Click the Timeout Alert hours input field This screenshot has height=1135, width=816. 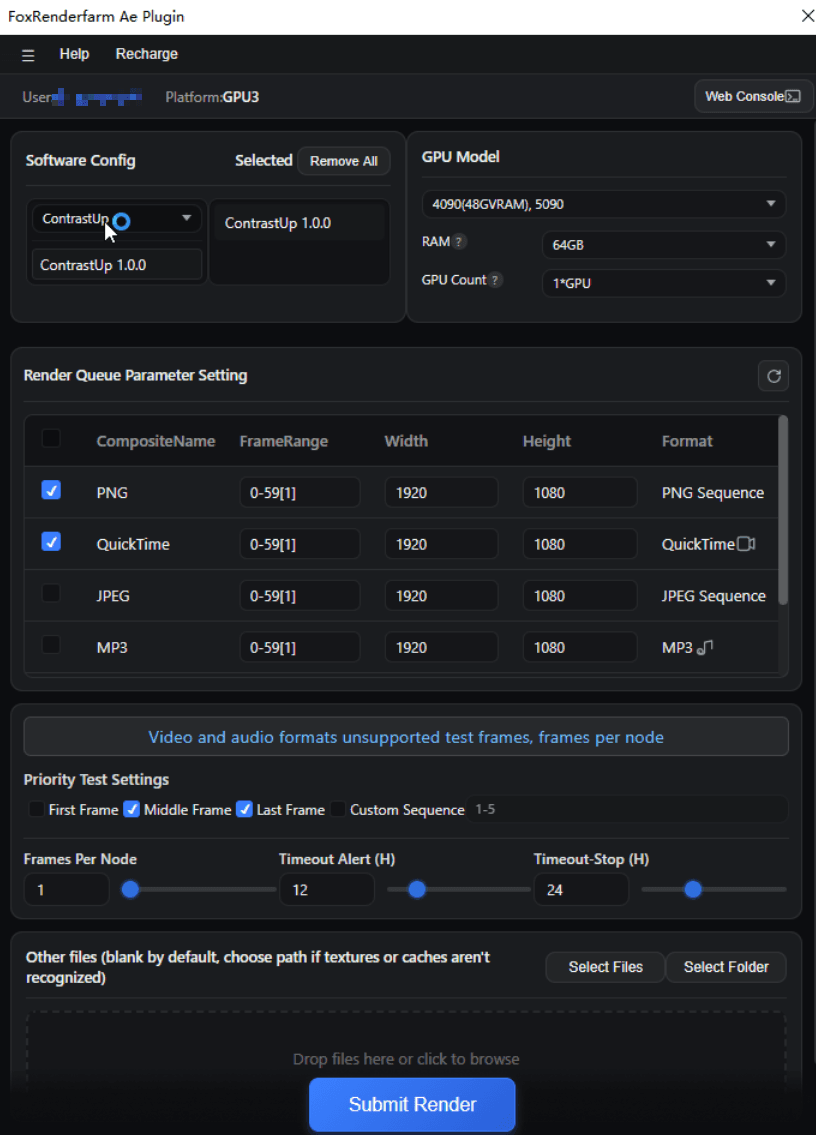click(326, 889)
